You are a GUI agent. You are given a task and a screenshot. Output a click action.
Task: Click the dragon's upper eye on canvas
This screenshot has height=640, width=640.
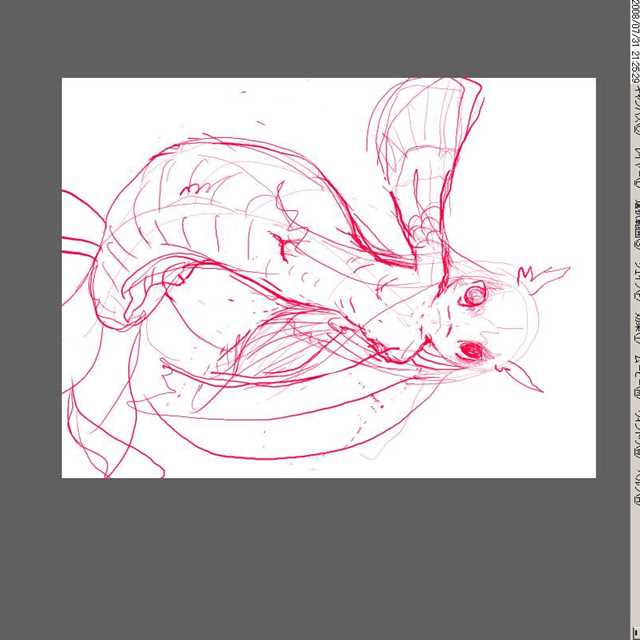click(474, 294)
